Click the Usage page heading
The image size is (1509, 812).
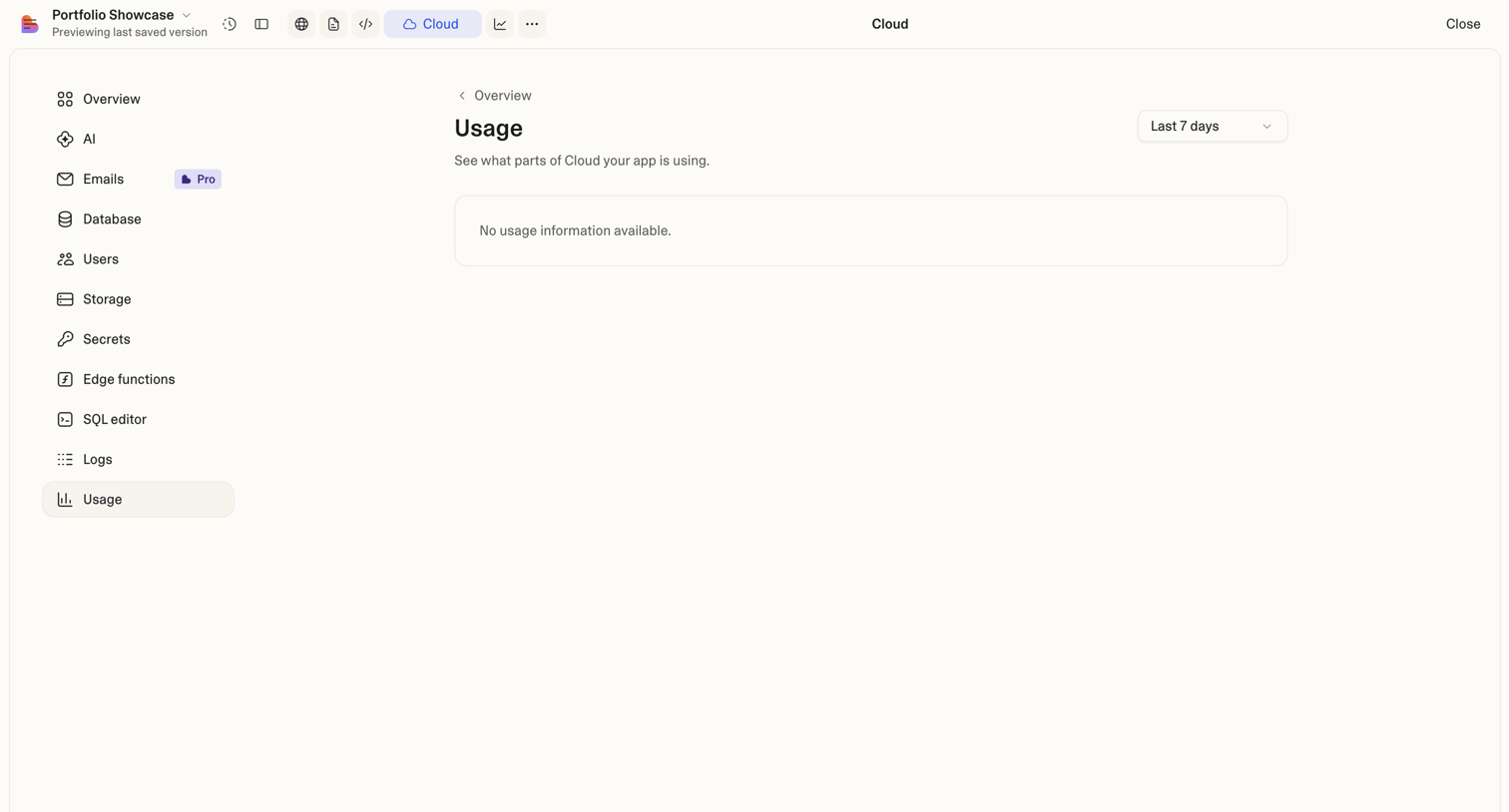coord(488,128)
